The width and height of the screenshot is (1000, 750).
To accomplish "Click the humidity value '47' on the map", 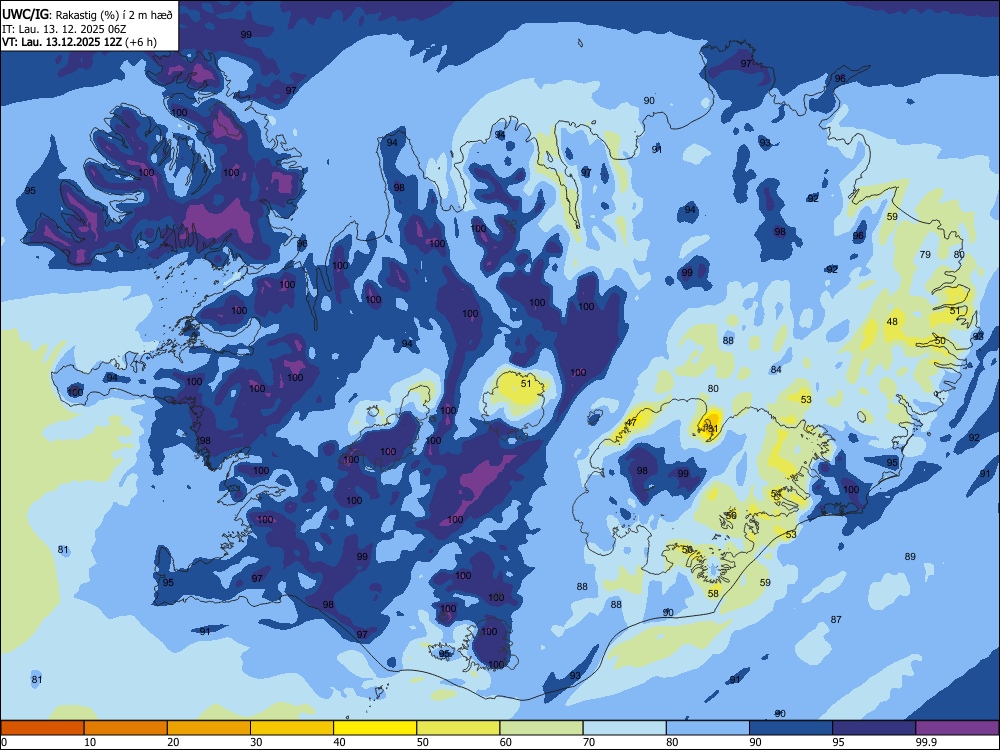I will pyautogui.click(x=631, y=422).
